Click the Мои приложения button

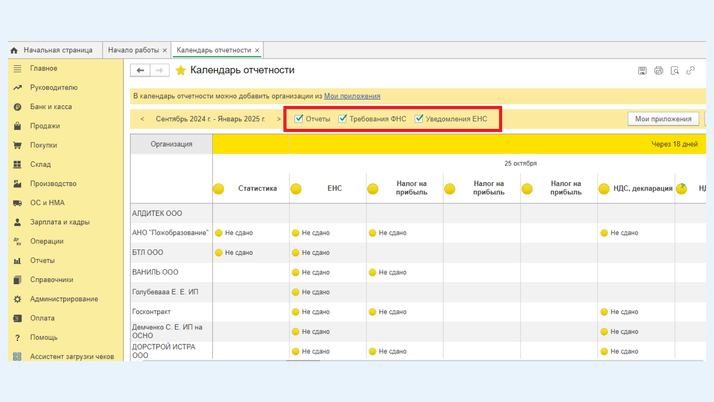point(663,119)
